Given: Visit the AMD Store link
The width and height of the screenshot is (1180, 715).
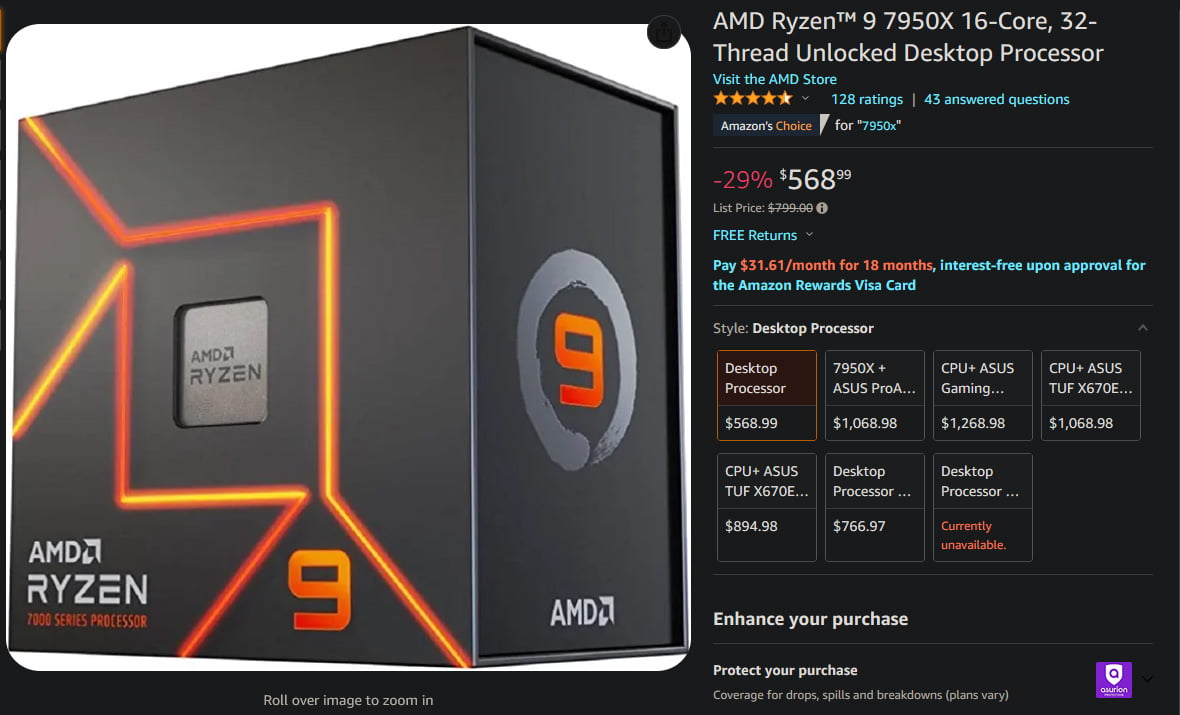Looking at the screenshot, I should point(774,79).
